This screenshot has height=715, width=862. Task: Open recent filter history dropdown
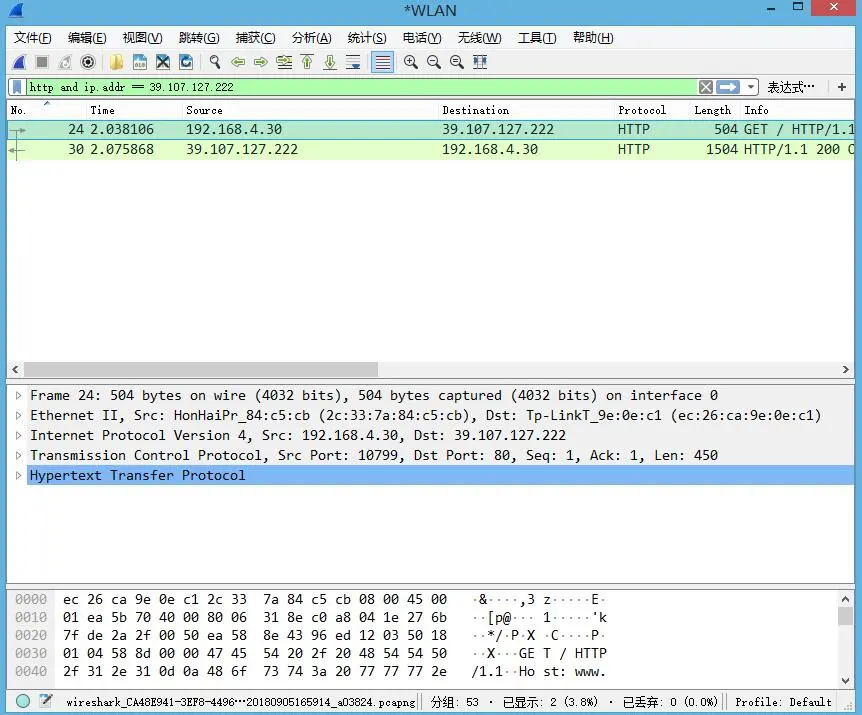[750, 87]
